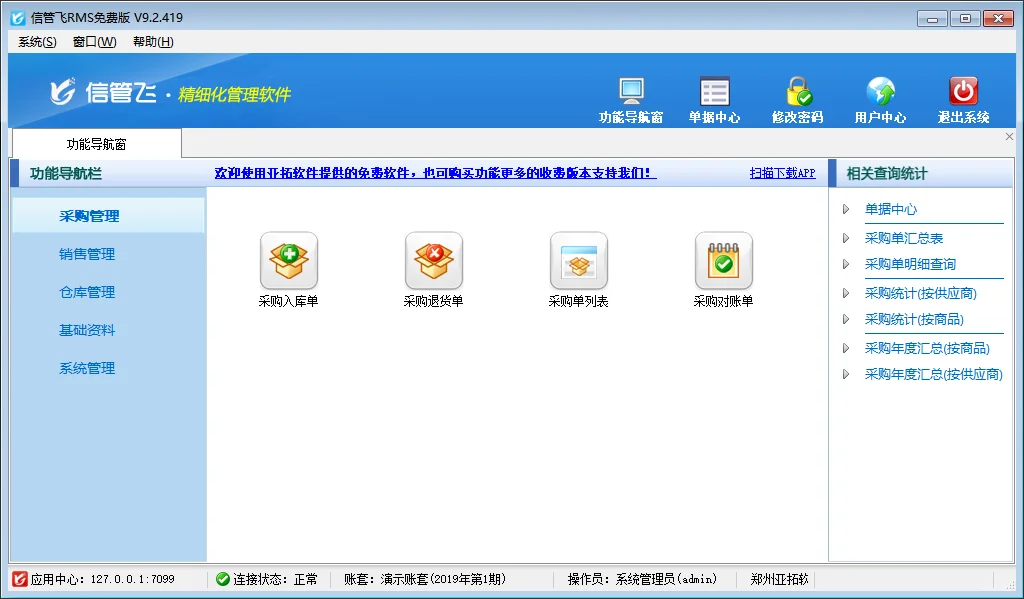Click the 信管飞 banner logo
The height and width of the screenshot is (599, 1024).
point(103,93)
